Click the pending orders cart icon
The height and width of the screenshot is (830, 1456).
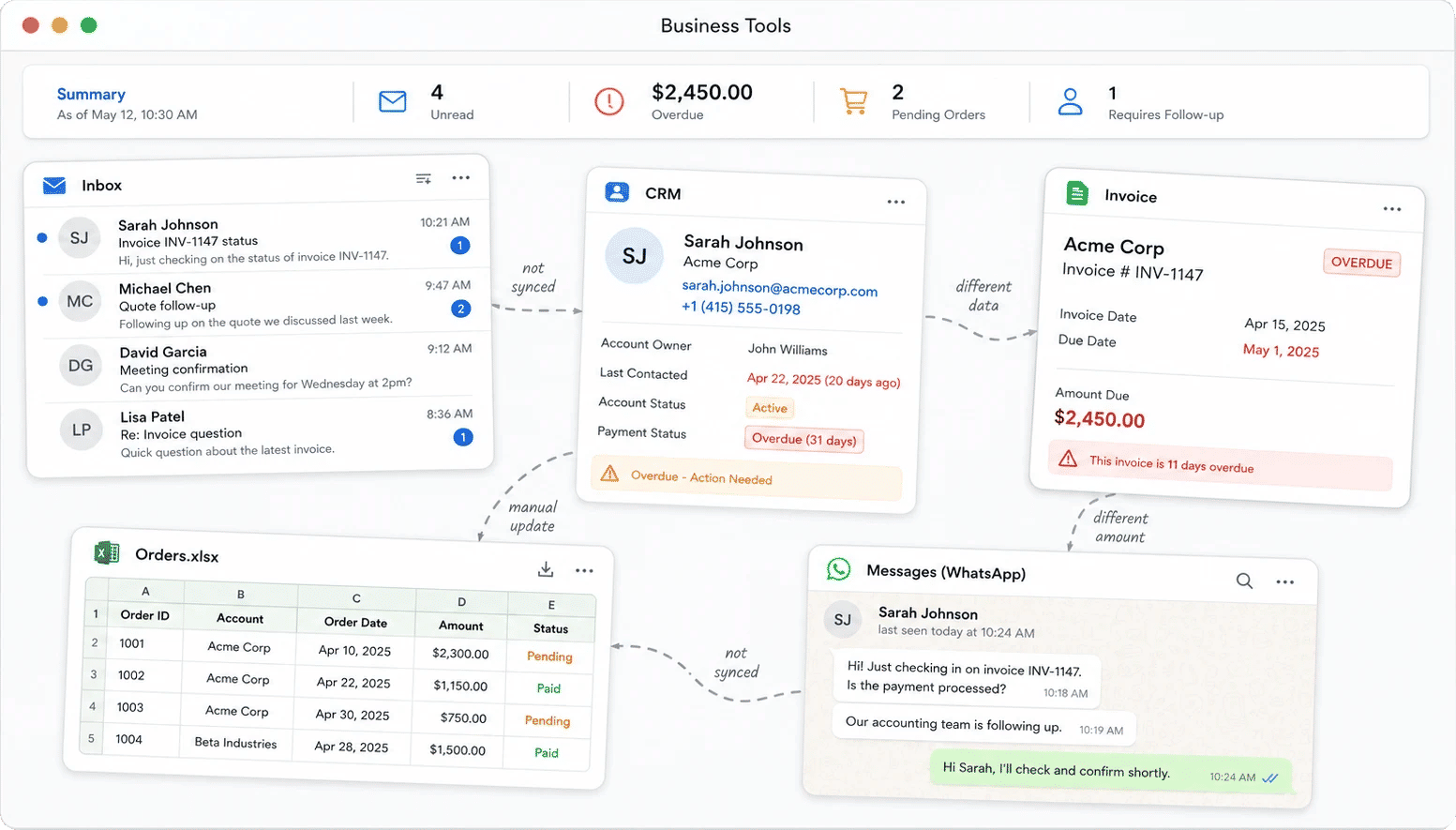point(853,101)
